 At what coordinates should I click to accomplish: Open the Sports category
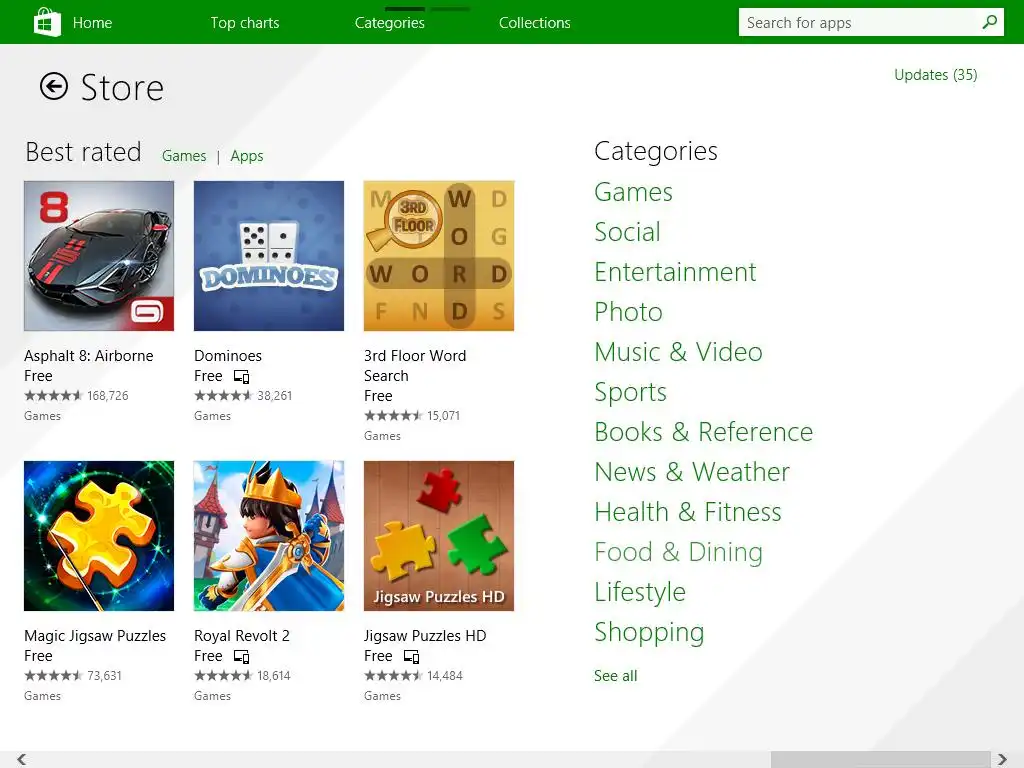[631, 392]
